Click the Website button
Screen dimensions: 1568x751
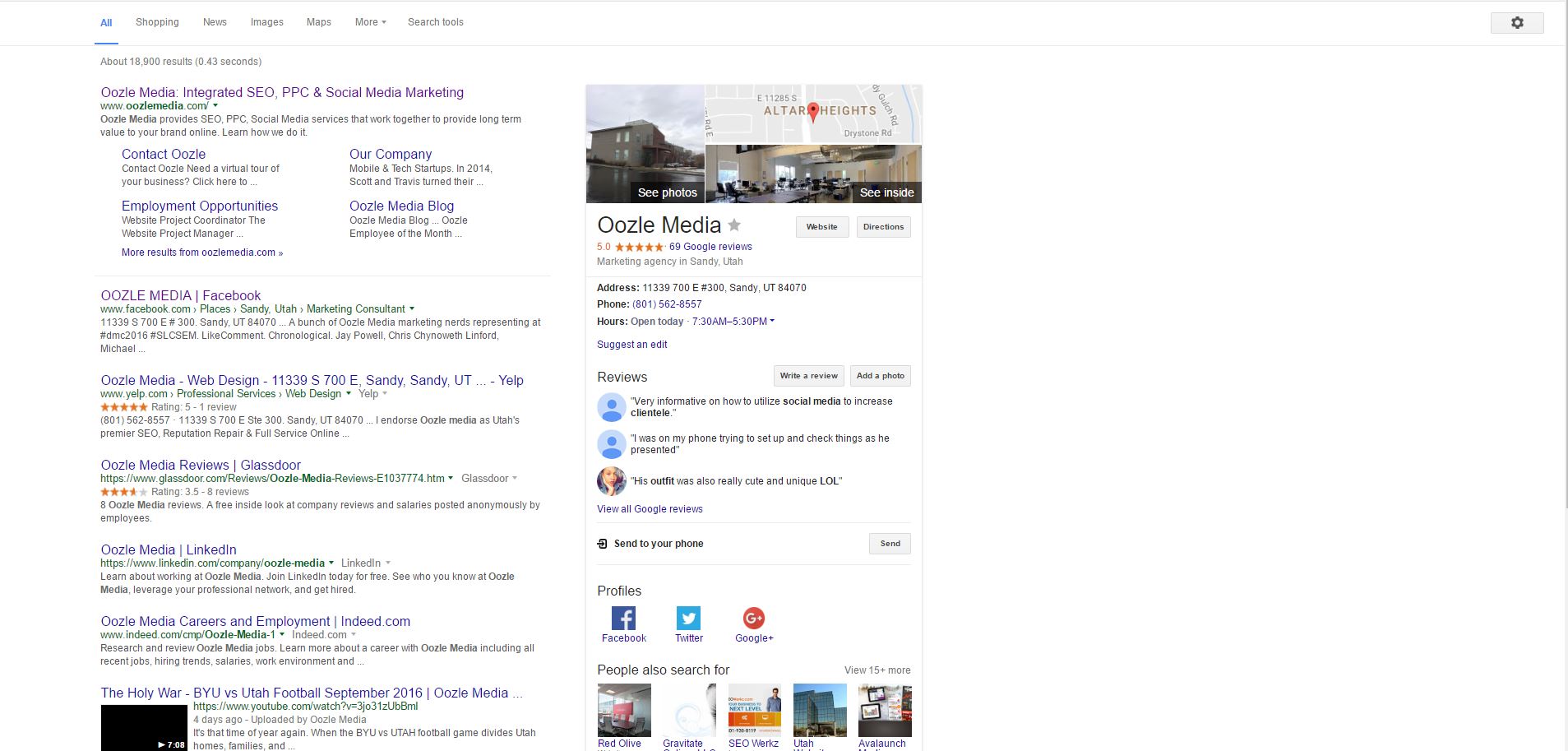822,227
